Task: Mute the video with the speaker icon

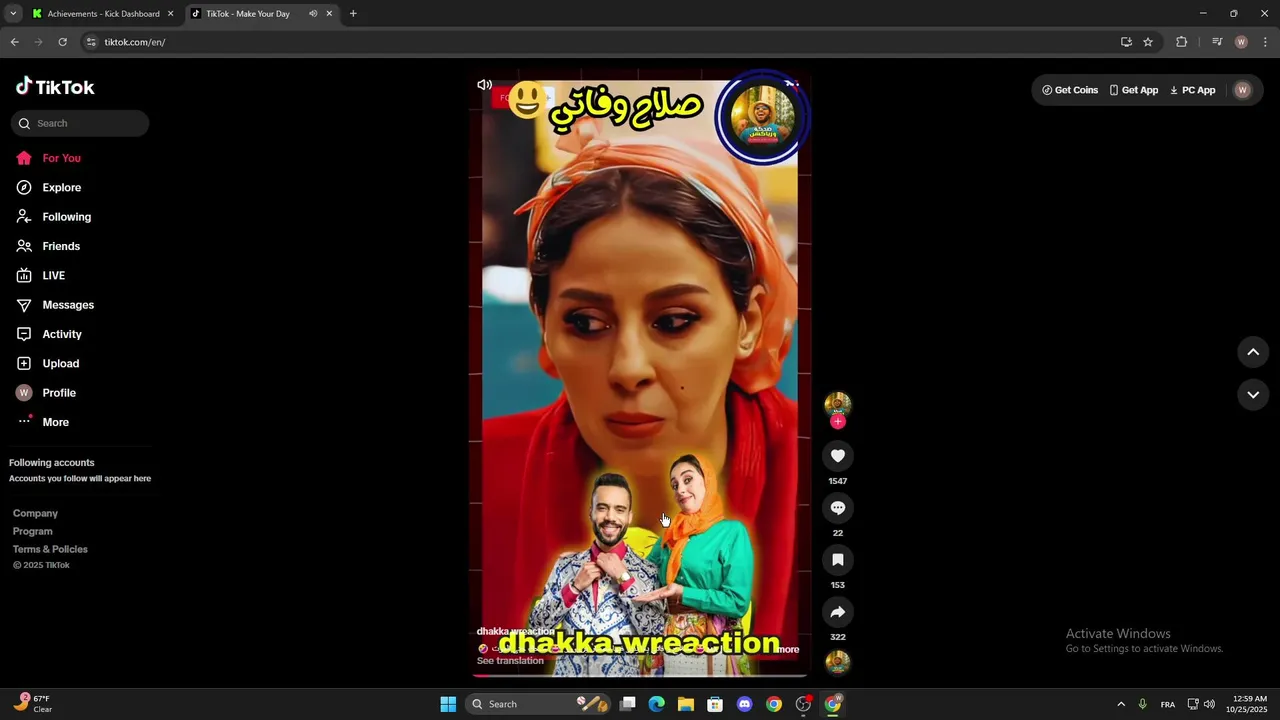Action: (485, 85)
